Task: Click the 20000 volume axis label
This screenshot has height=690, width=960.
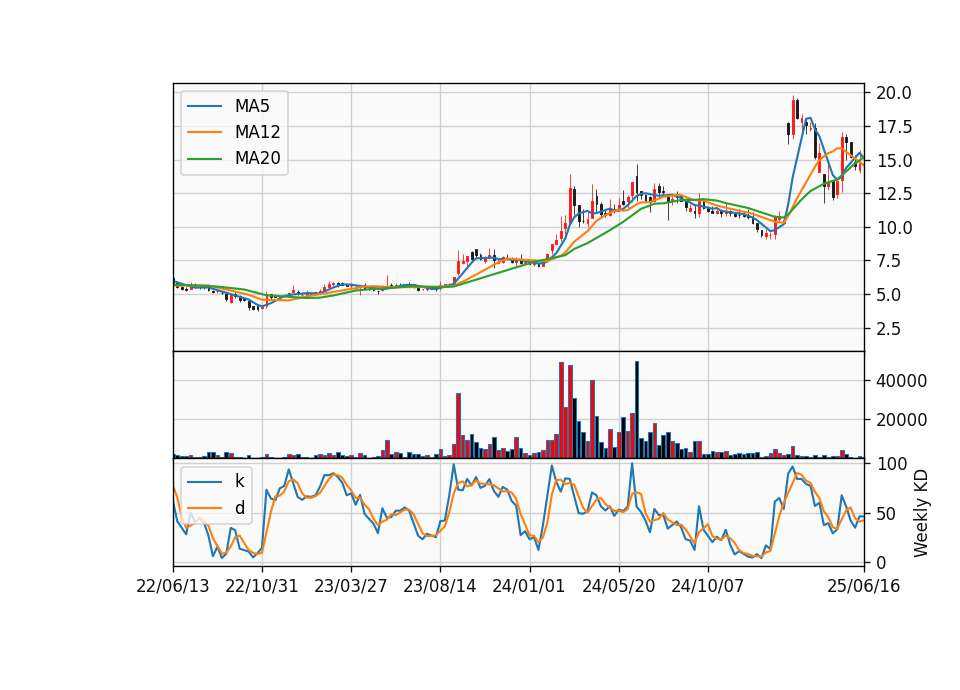Action: (x=901, y=420)
